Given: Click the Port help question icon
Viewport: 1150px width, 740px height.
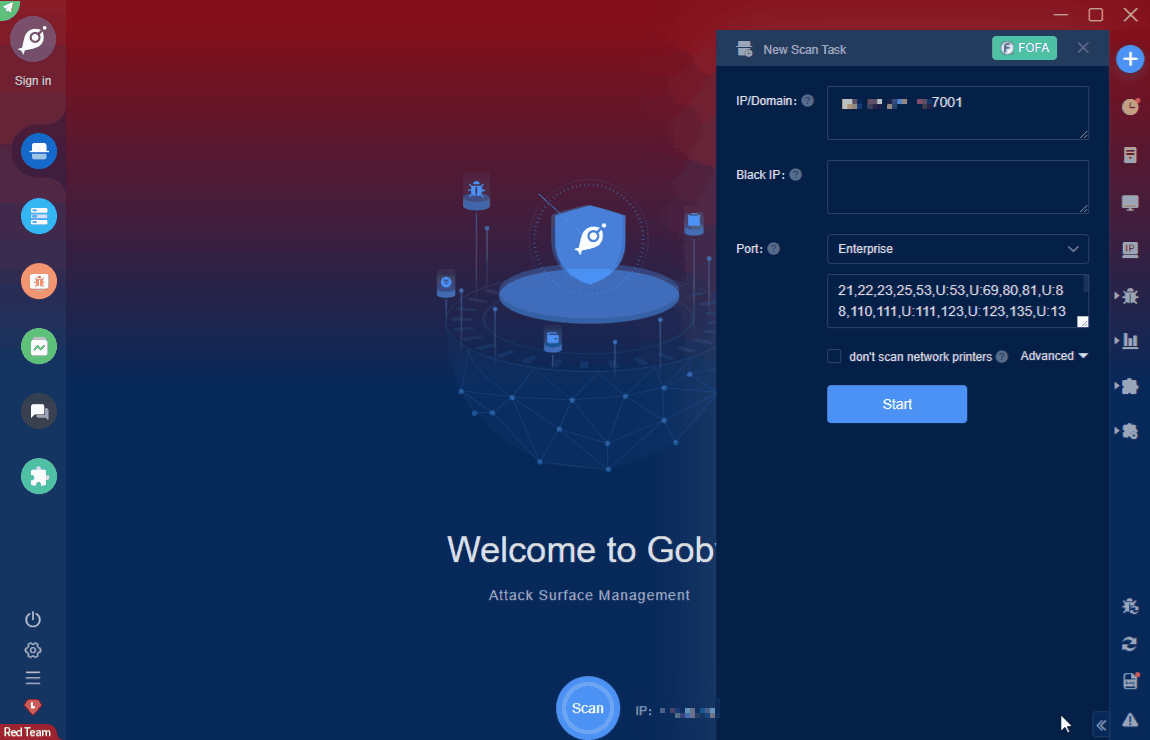Looking at the screenshot, I should point(774,249).
